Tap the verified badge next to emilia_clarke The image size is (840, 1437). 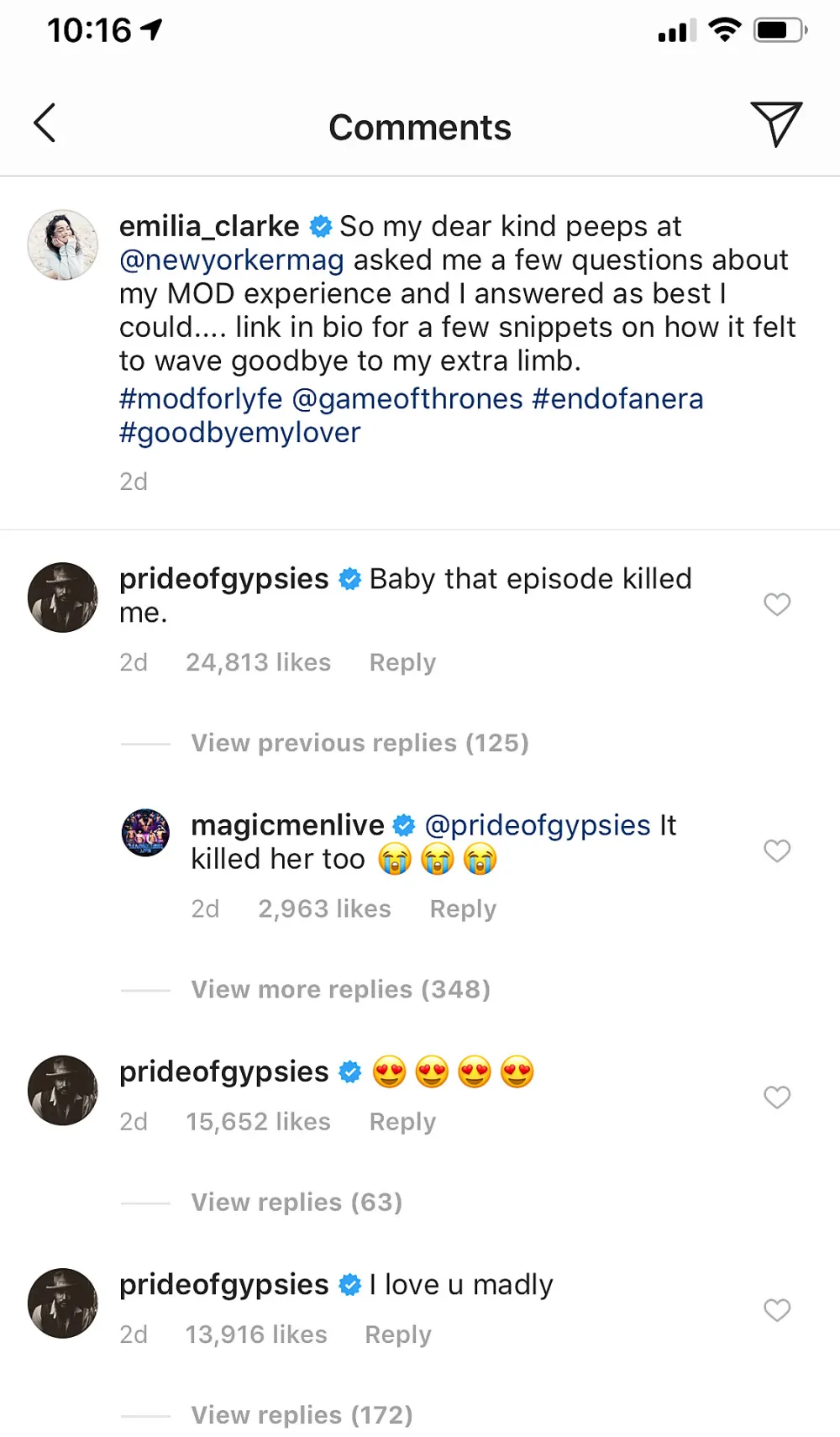coord(321,225)
